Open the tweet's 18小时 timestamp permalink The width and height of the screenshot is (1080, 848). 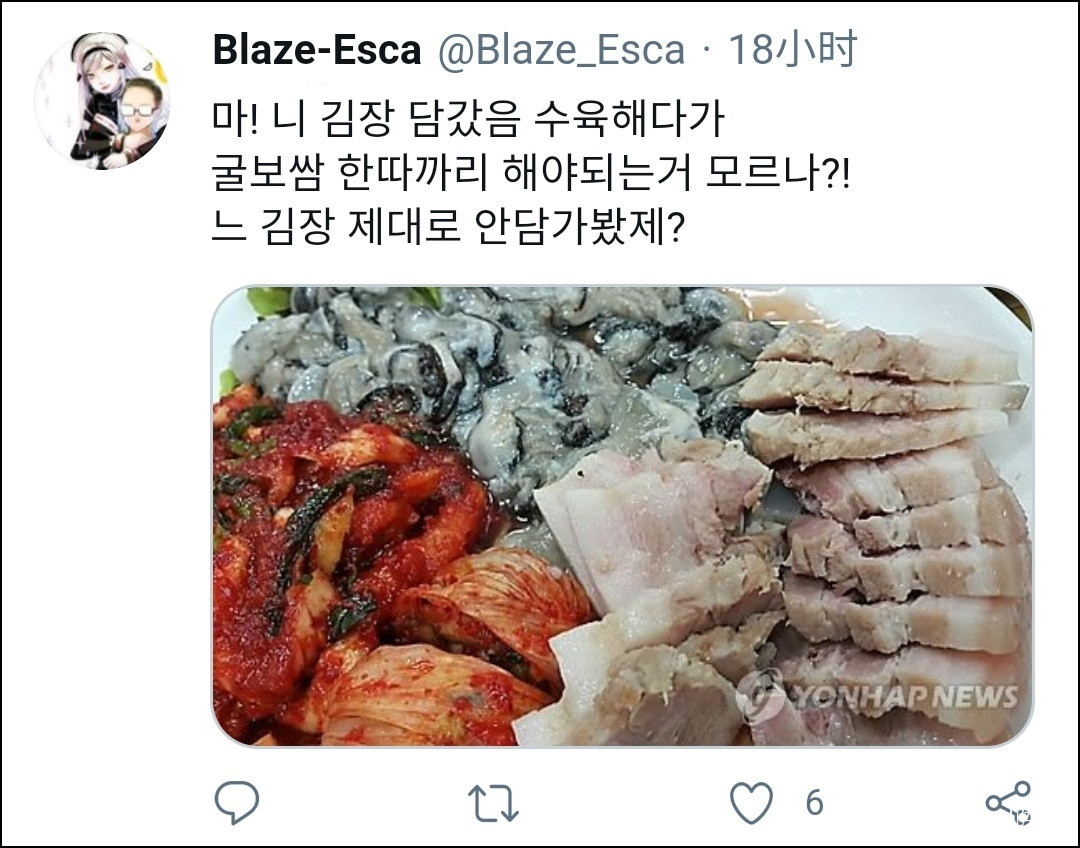(x=792, y=50)
